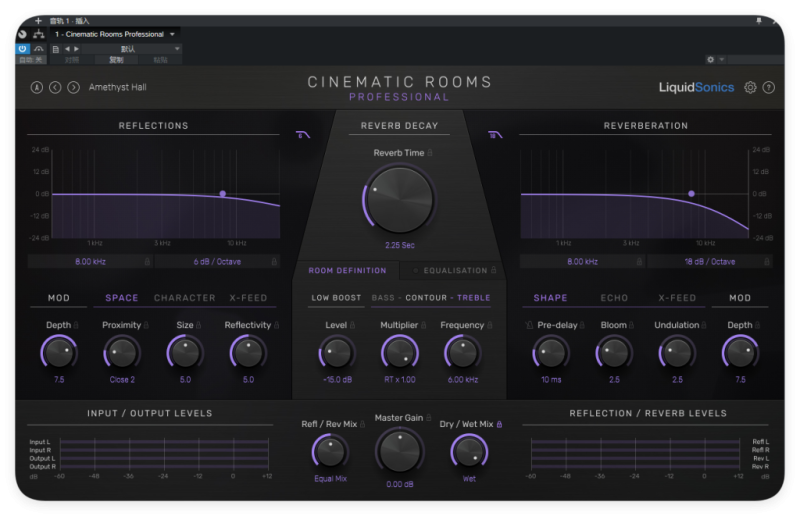Click the A/B compare icon beside preset arrows
Viewport: 800px width, 516px height.
click(x=37, y=87)
